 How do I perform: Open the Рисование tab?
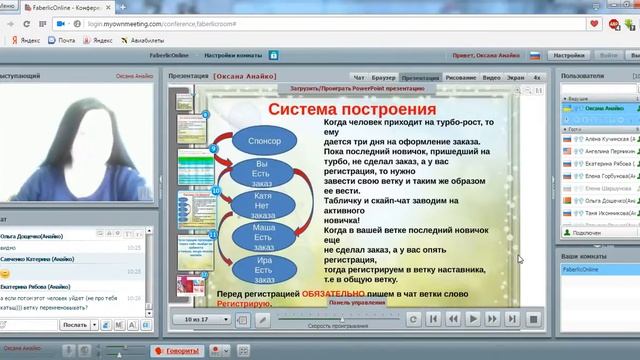click(x=461, y=78)
